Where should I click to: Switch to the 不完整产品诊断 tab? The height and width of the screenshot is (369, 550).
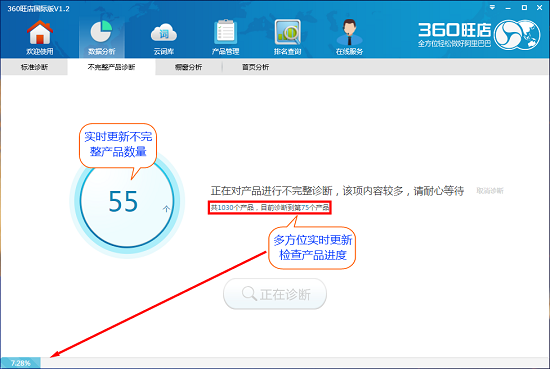(x=111, y=67)
